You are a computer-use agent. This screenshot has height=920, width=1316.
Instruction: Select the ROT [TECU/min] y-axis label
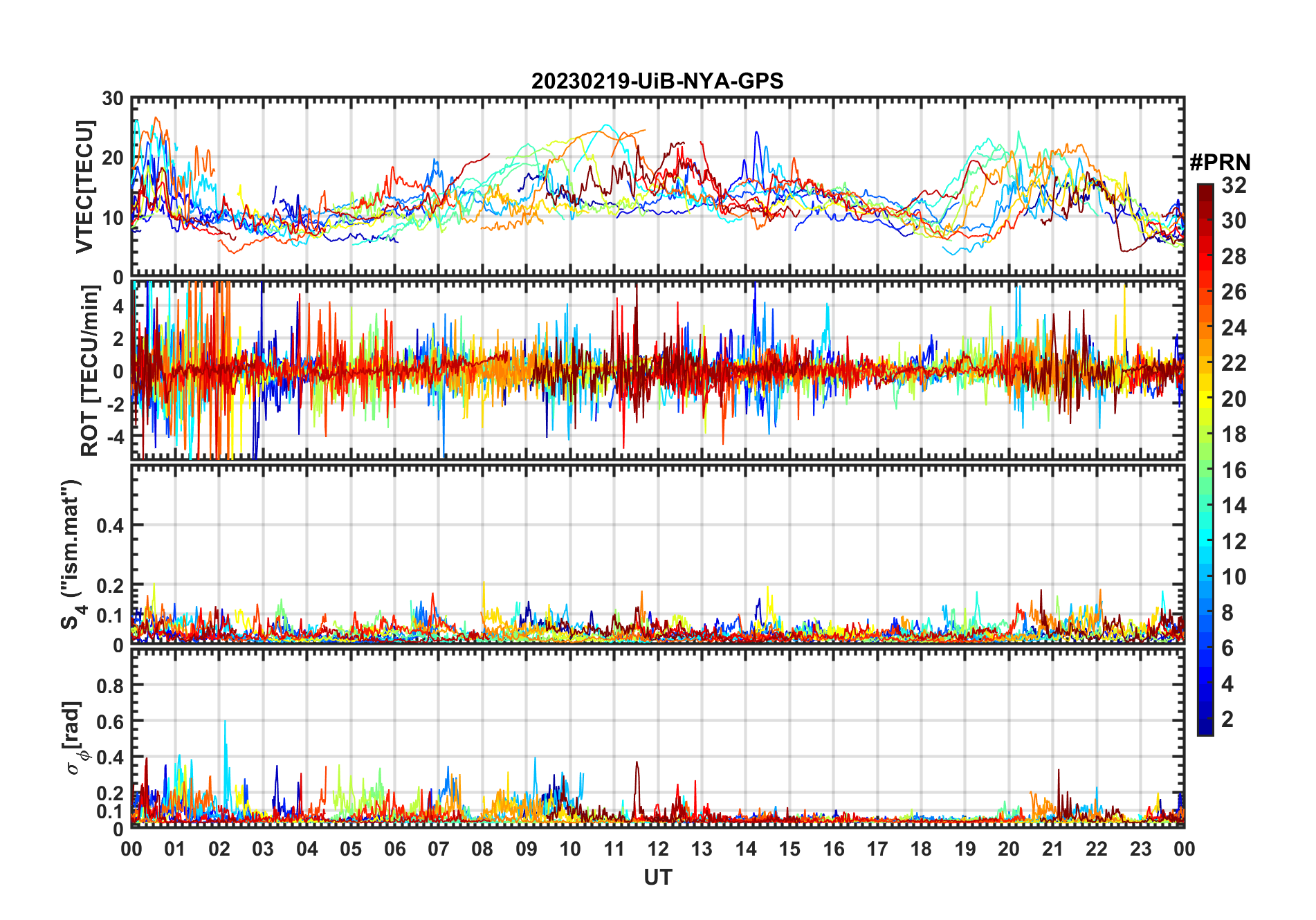[90, 371]
